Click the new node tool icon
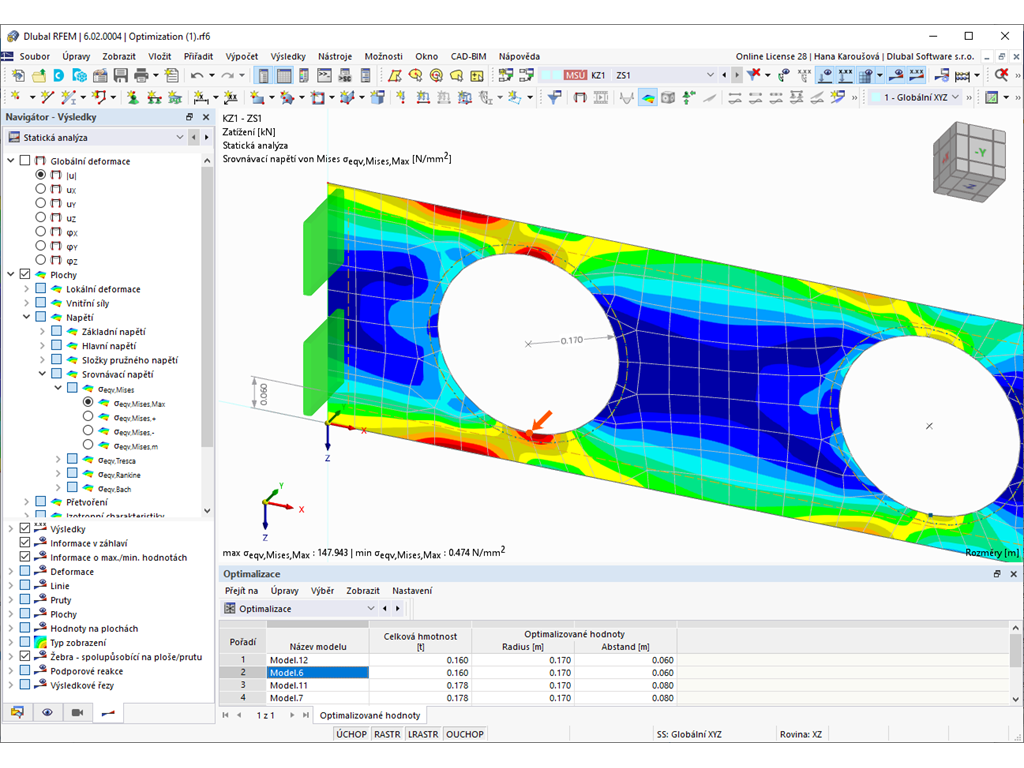The width and height of the screenshot is (1024, 768). tap(16, 98)
